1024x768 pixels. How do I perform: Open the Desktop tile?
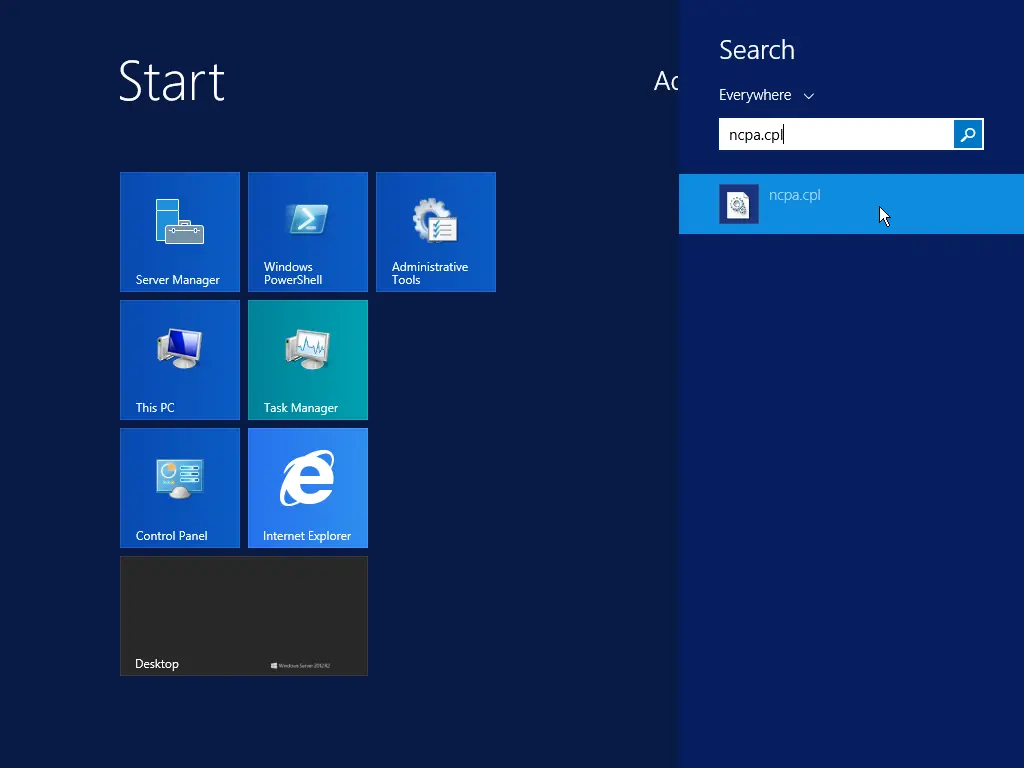pyautogui.click(x=243, y=615)
